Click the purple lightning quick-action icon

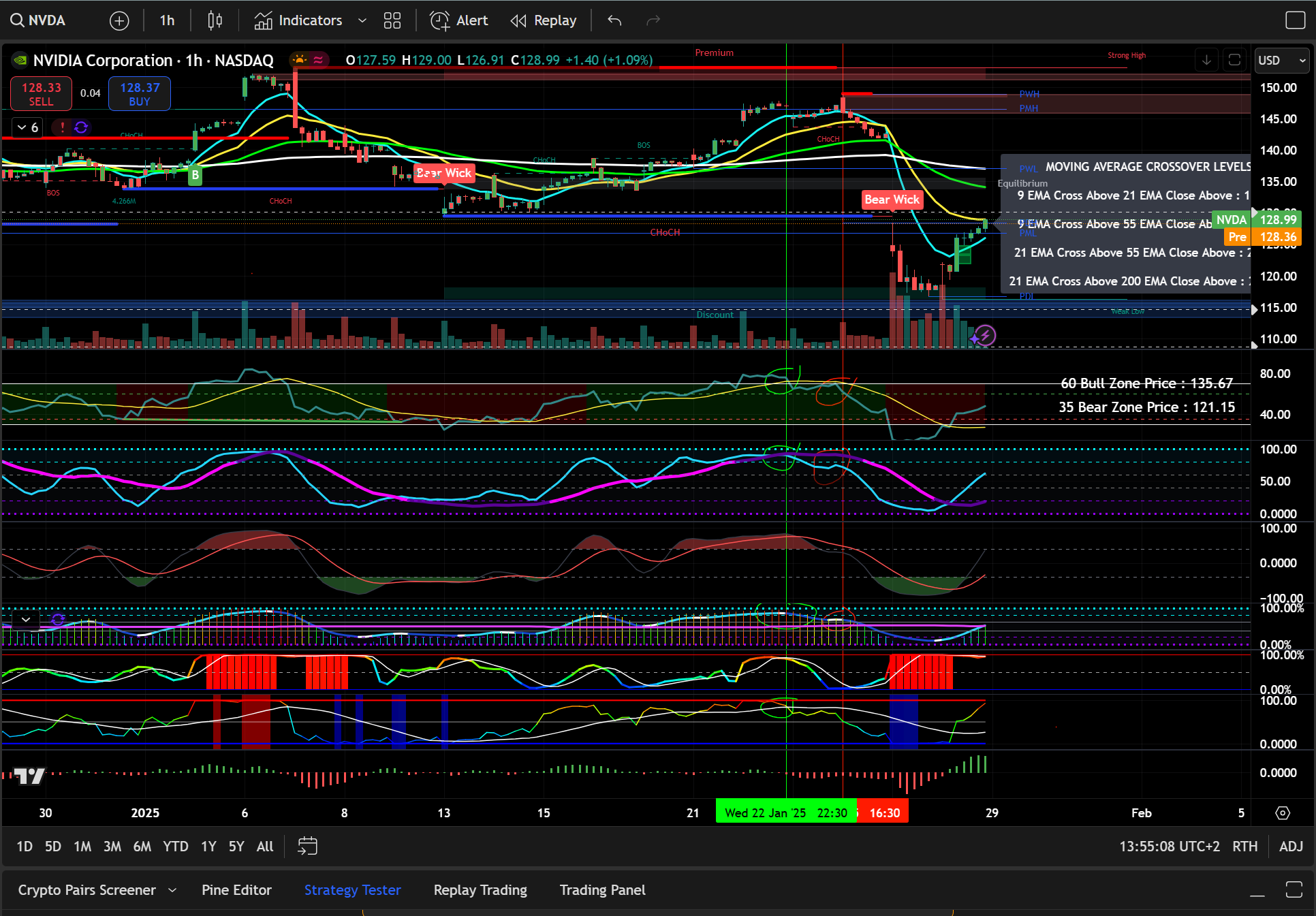click(x=985, y=335)
